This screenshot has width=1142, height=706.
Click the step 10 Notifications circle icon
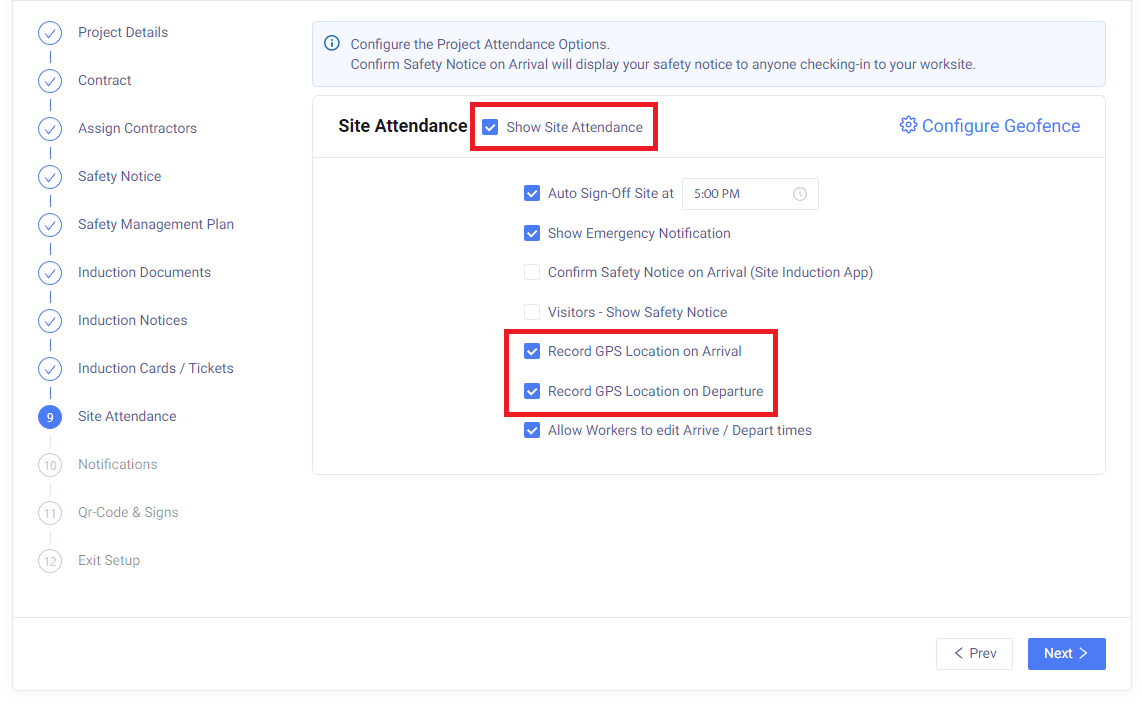(50, 465)
